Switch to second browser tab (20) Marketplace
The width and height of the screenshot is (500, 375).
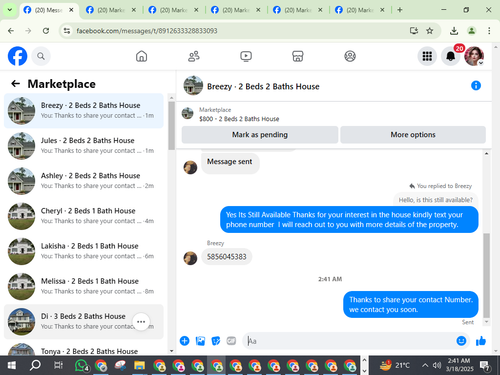click(111, 10)
